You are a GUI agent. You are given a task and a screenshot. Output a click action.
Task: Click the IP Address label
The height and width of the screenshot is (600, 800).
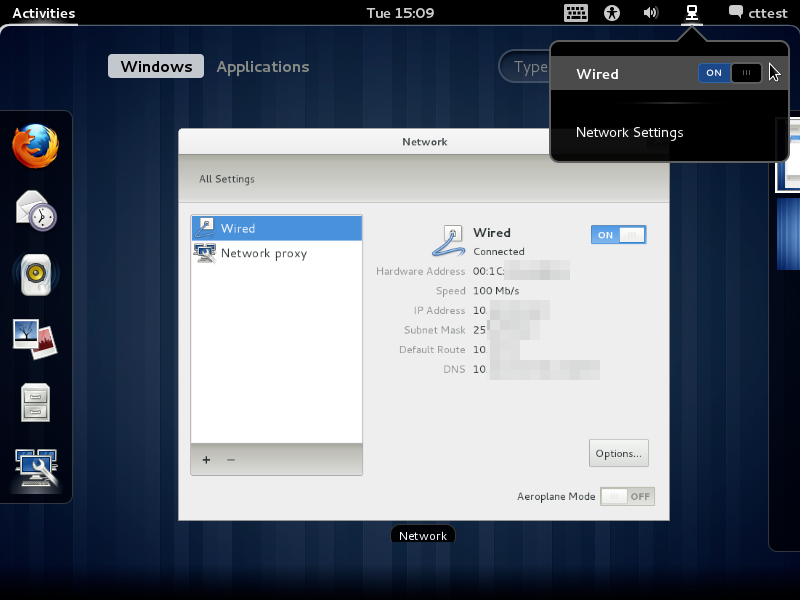[439, 310]
